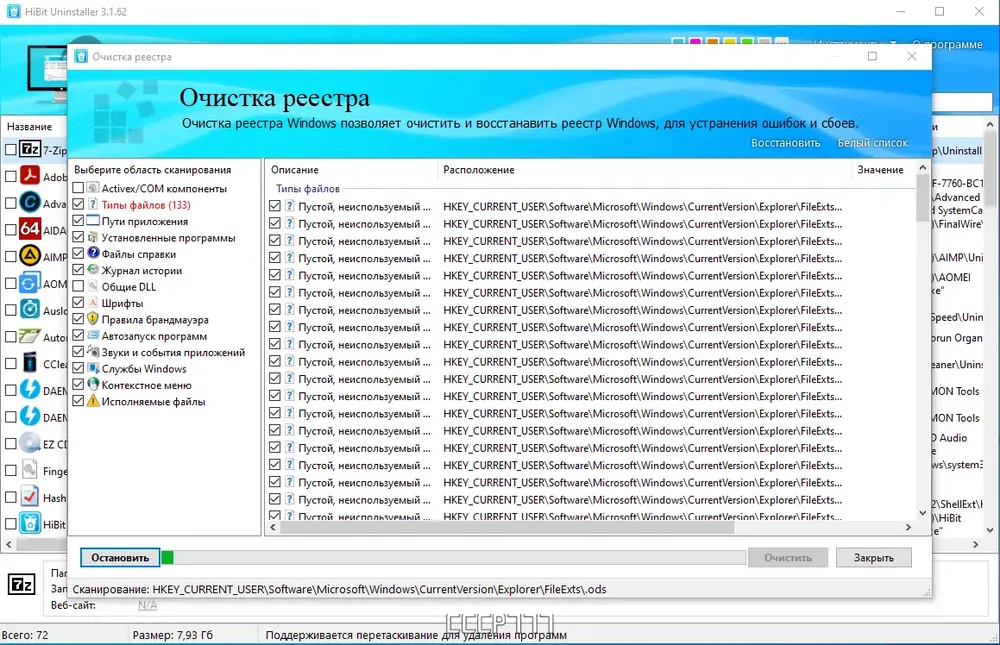The image size is (1000, 645).
Task: Click the Auslogics icon in the main list
Action: click(30, 309)
